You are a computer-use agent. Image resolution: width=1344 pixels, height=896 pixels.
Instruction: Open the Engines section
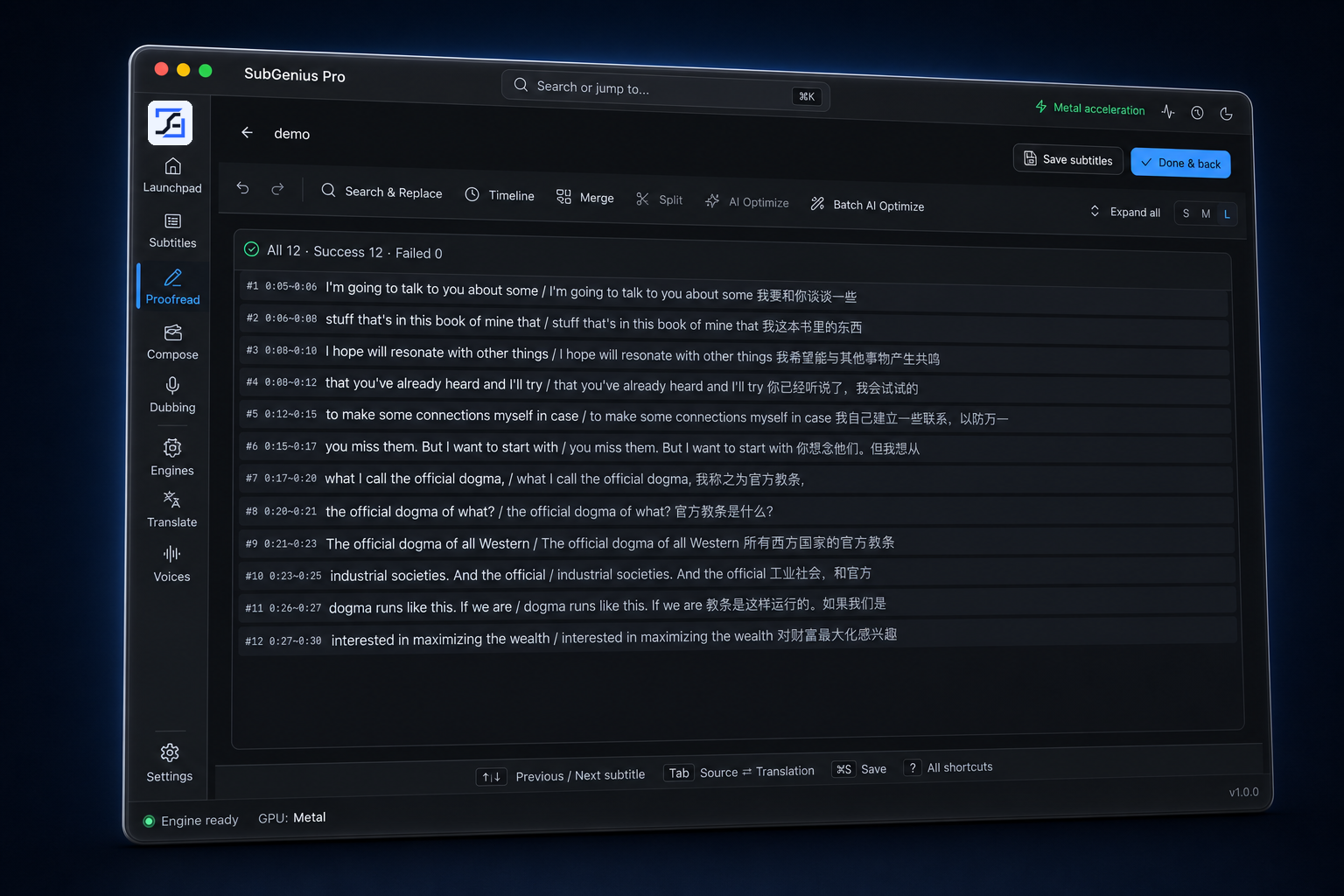[172, 458]
